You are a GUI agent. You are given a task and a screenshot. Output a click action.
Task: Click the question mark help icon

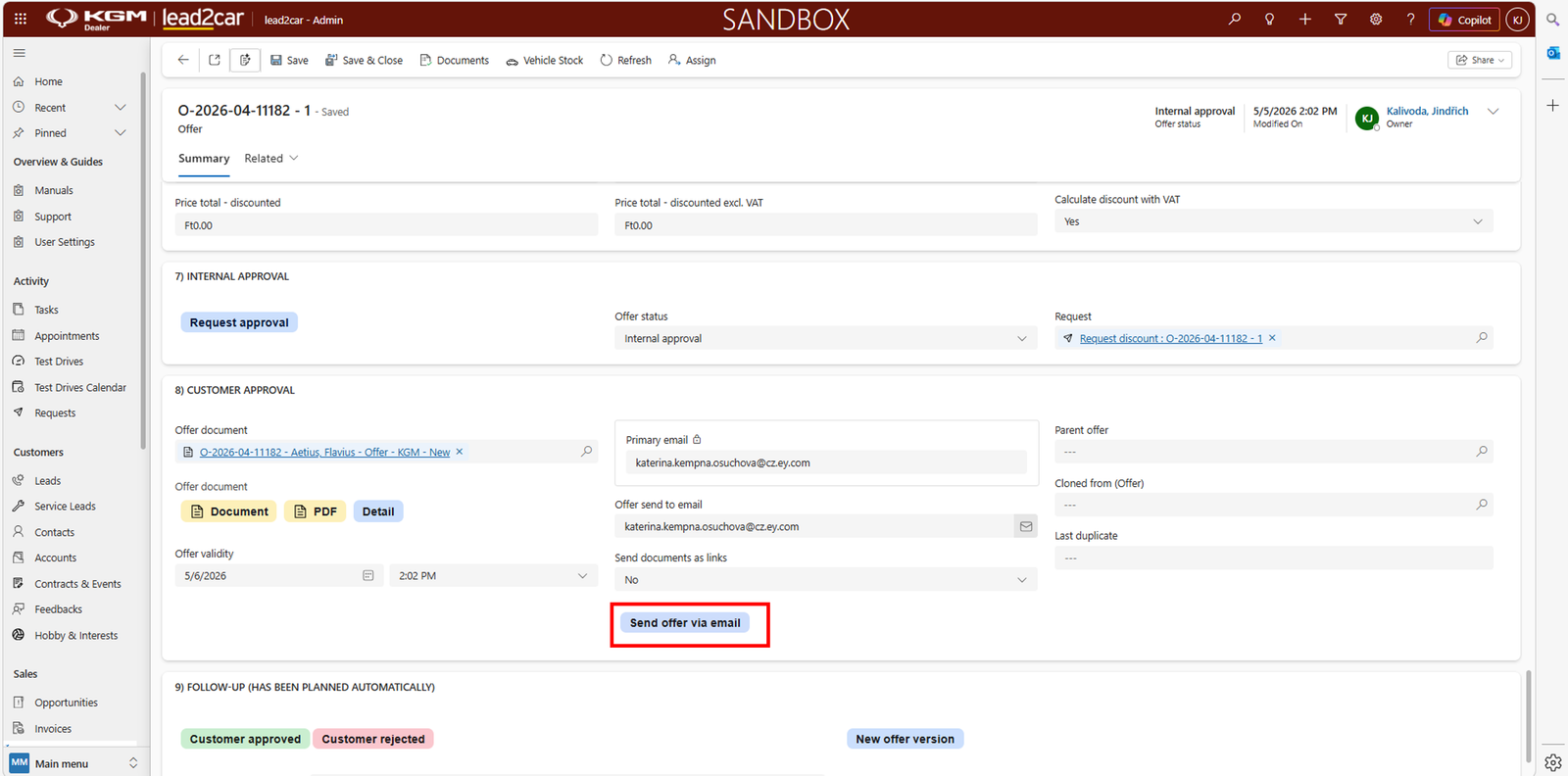pos(1411,19)
